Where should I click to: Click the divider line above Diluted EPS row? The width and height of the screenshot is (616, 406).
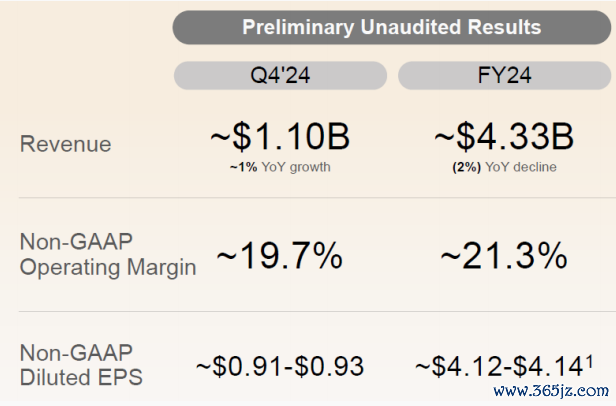[x=317, y=311]
